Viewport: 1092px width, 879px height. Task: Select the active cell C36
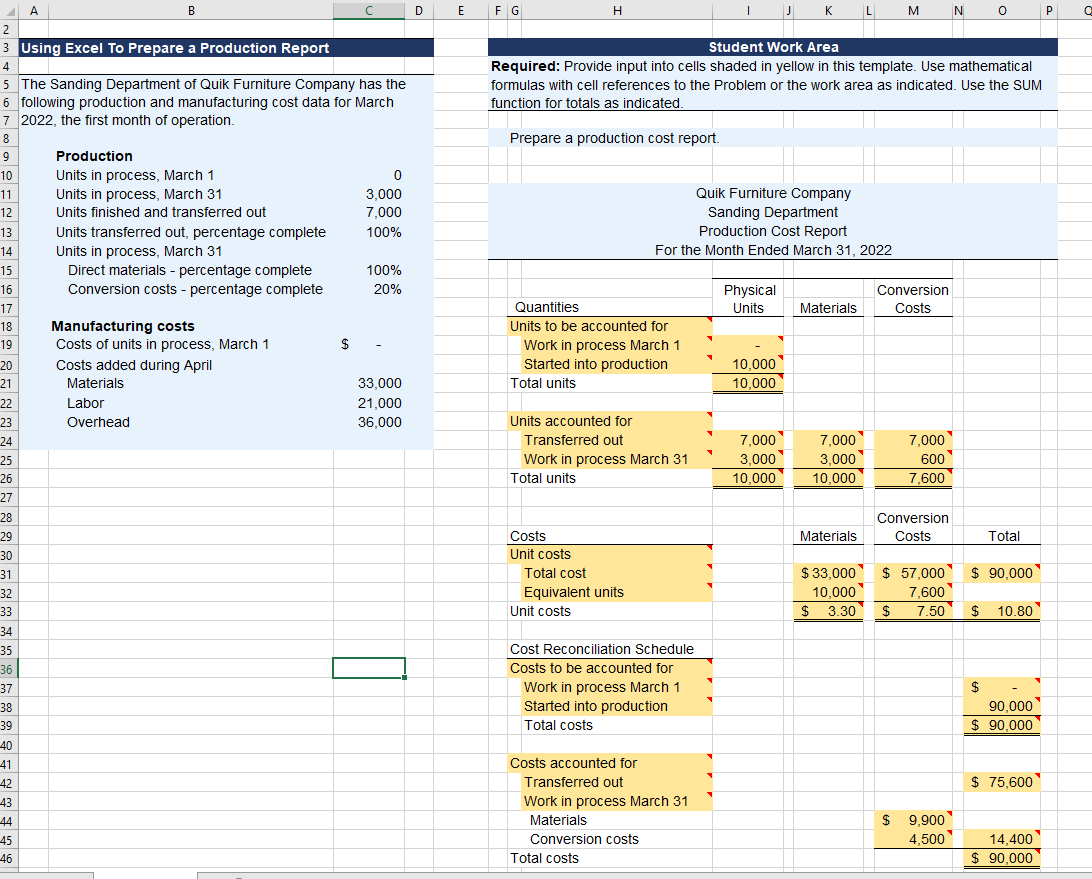click(x=368, y=668)
